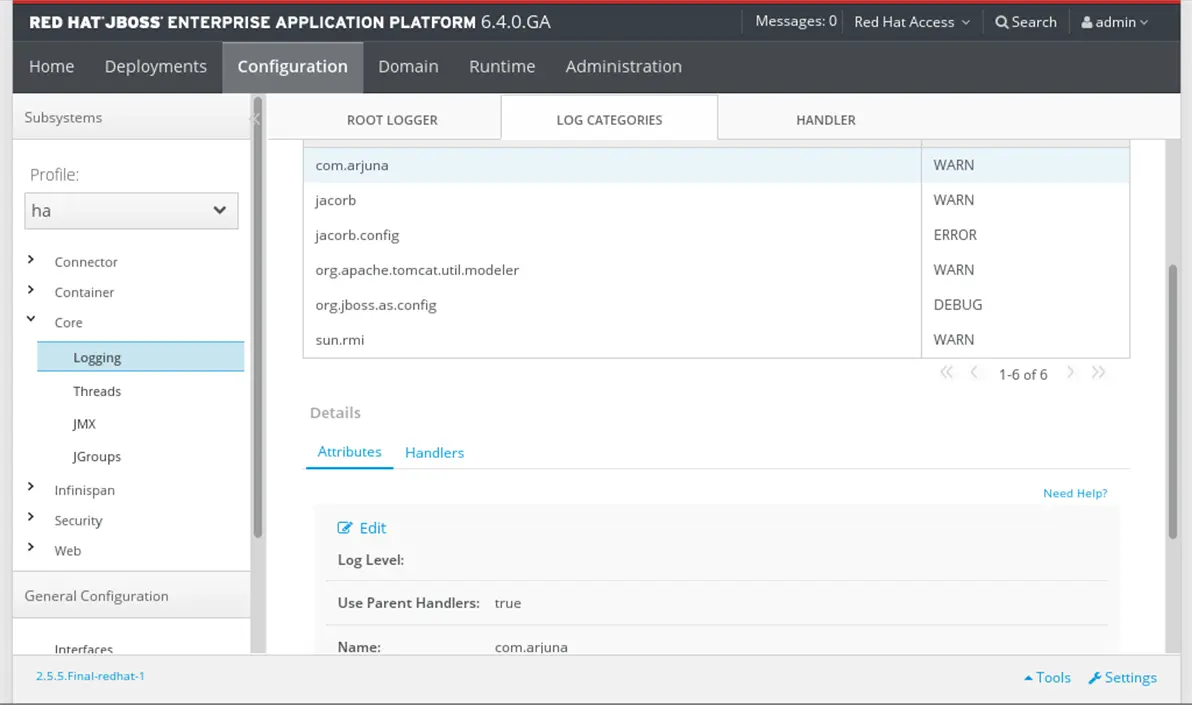
Task: Collapse the Core subsystem group
Action: tap(30, 319)
